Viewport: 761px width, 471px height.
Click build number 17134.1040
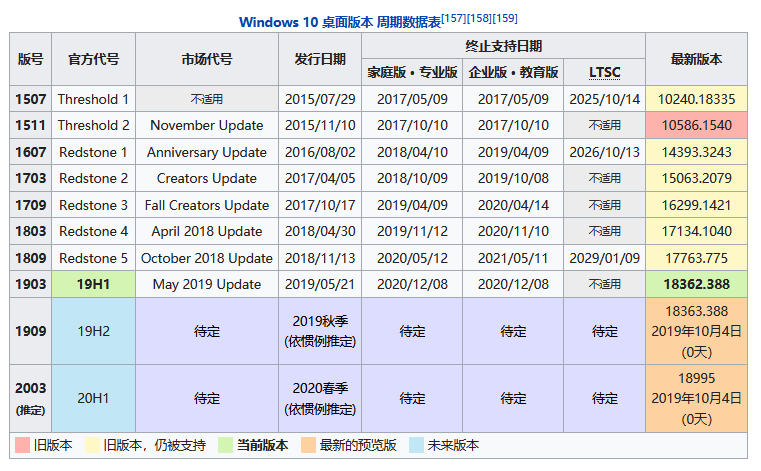coord(696,231)
